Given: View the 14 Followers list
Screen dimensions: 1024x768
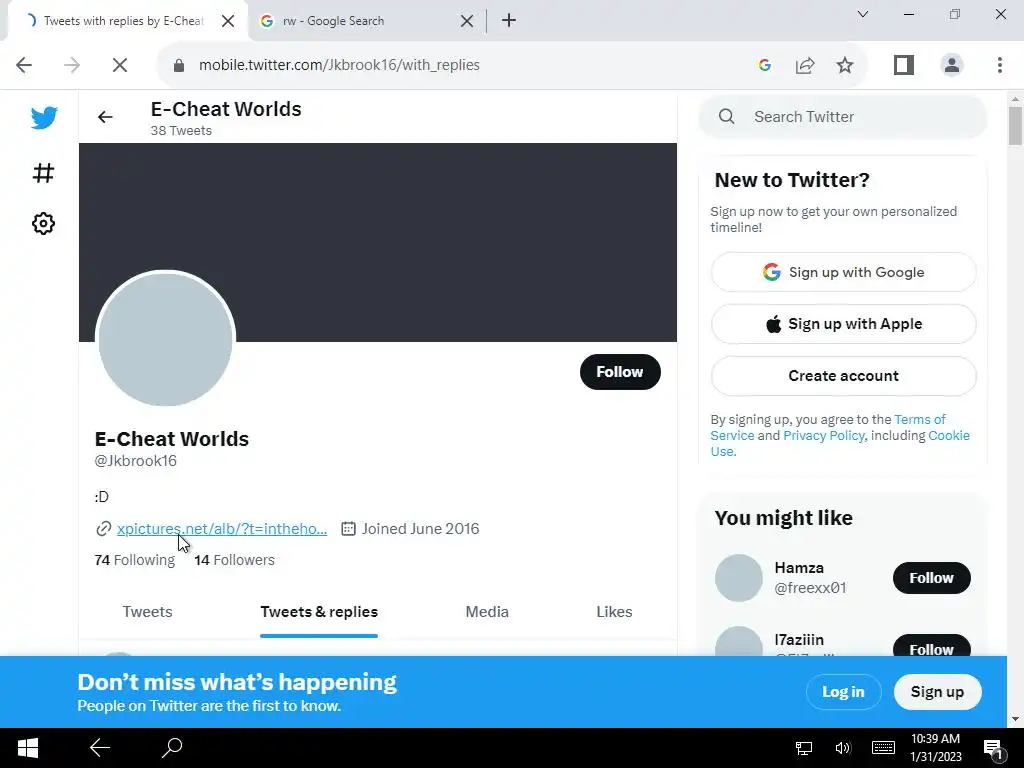Looking at the screenshot, I should click(234, 560).
